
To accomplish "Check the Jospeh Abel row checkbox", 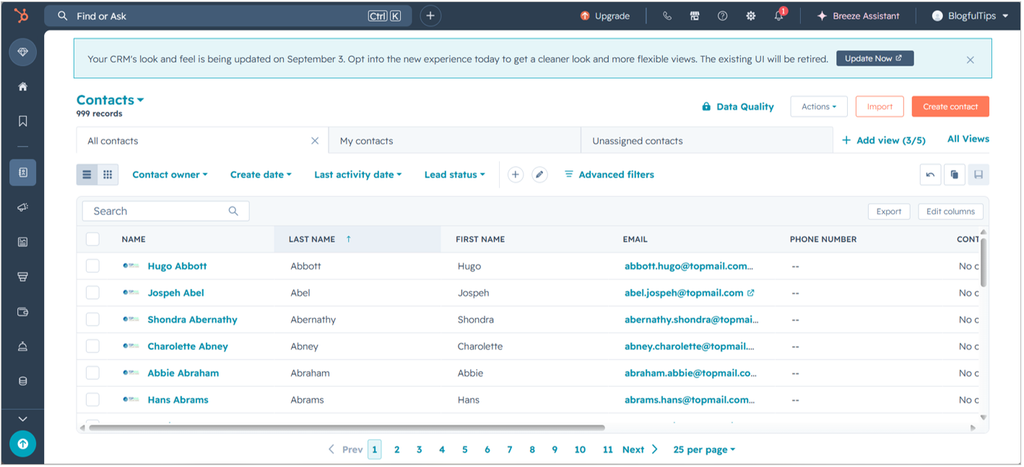I will click(93, 293).
